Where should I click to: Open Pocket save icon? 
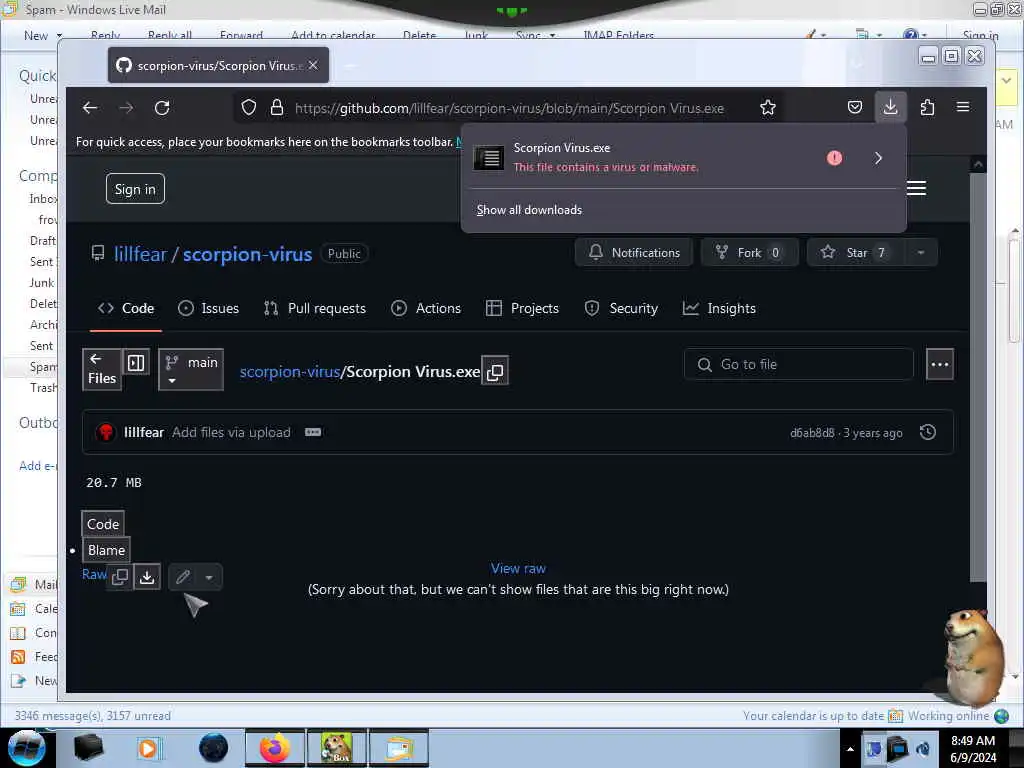pos(854,107)
